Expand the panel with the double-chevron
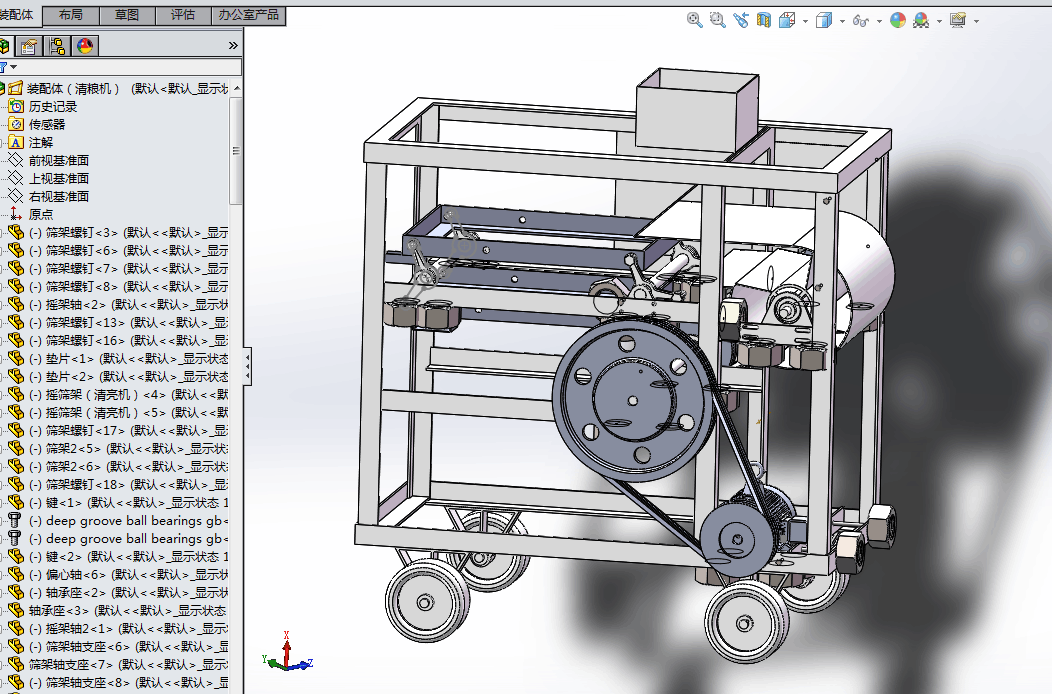Screen dimensions: 1052x694 (233, 46)
